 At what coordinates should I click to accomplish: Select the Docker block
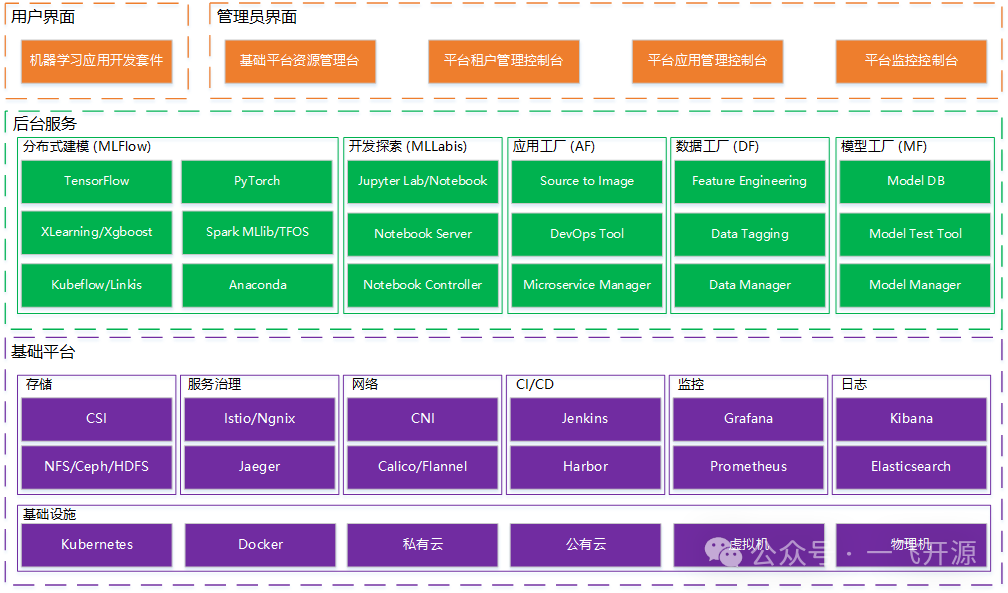pos(260,545)
